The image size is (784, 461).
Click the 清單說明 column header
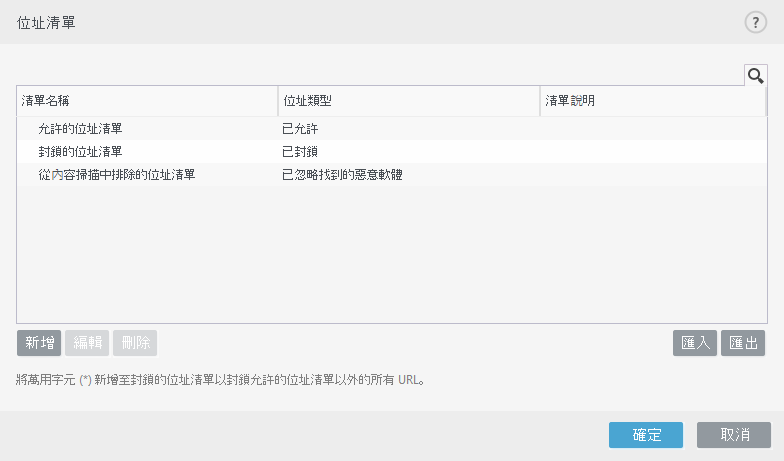click(x=652, y=101)
